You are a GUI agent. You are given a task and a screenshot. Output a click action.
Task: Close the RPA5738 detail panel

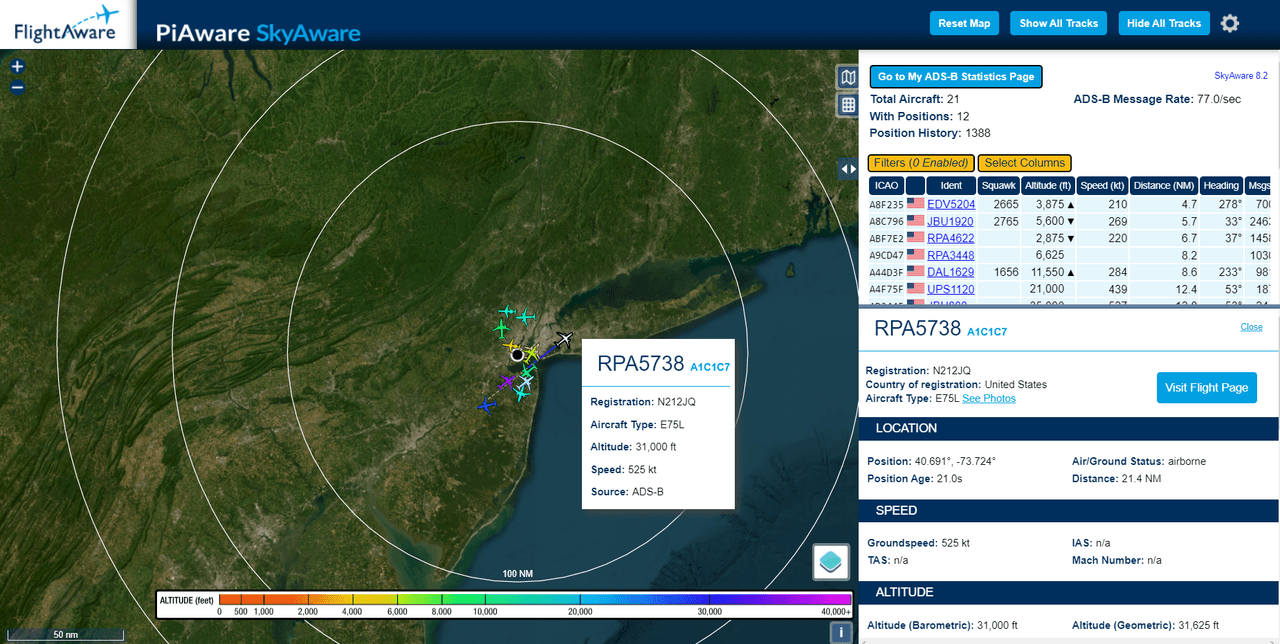point(1251,327)
